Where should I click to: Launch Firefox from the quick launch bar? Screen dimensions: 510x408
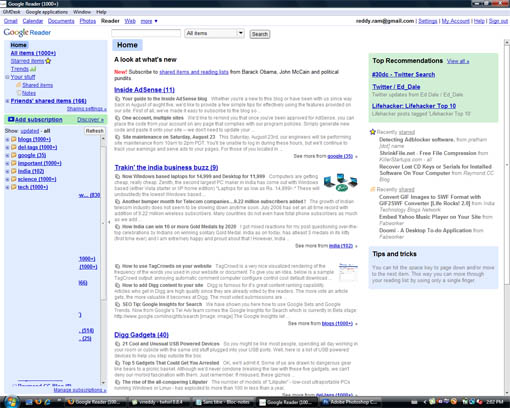pos(38,402)
